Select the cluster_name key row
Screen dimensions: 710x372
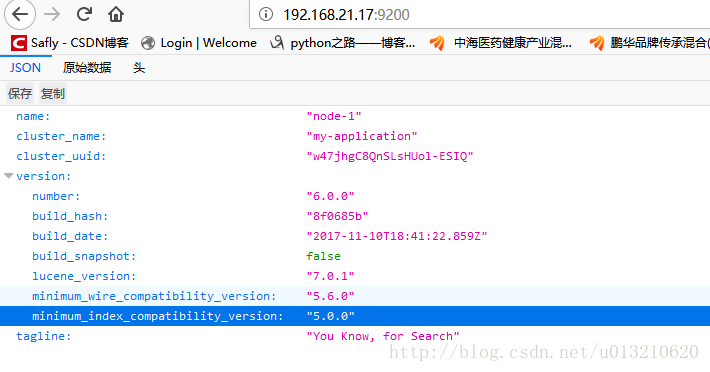[x=61, y=136]
